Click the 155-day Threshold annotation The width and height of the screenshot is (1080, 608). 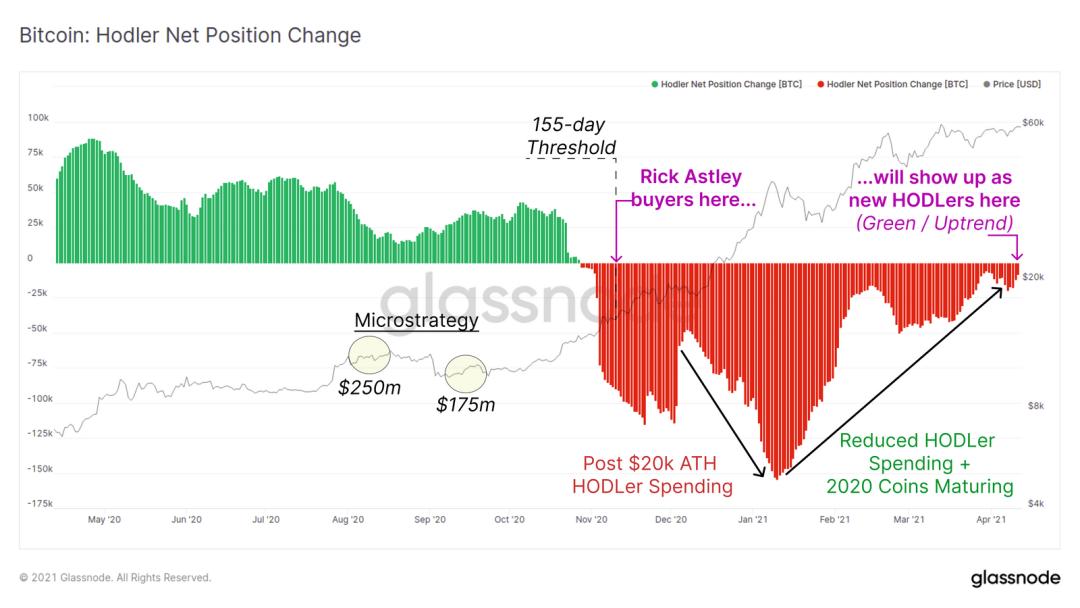[x=570, y=136]
